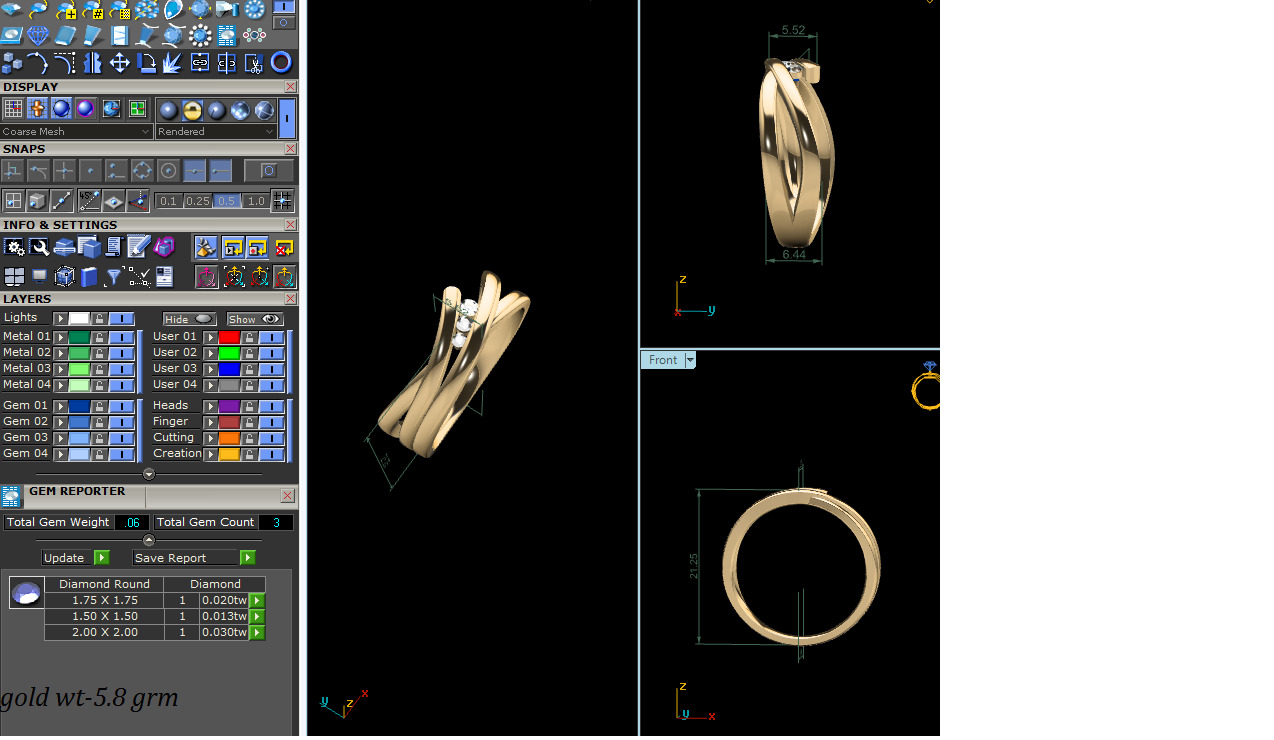Click Metal 03 green color swatch
1274x740 pixels.
point(79,369)
